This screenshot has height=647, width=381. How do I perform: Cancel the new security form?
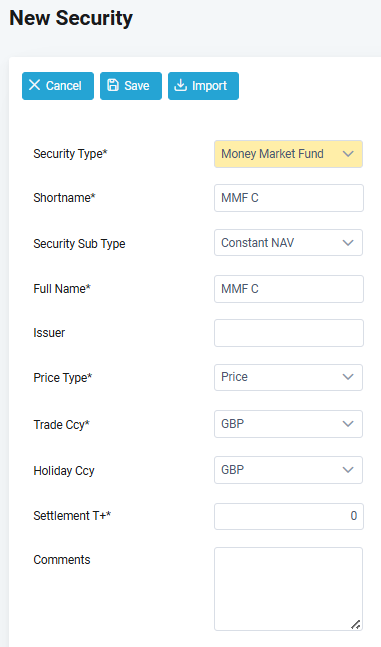click(58, 86)
